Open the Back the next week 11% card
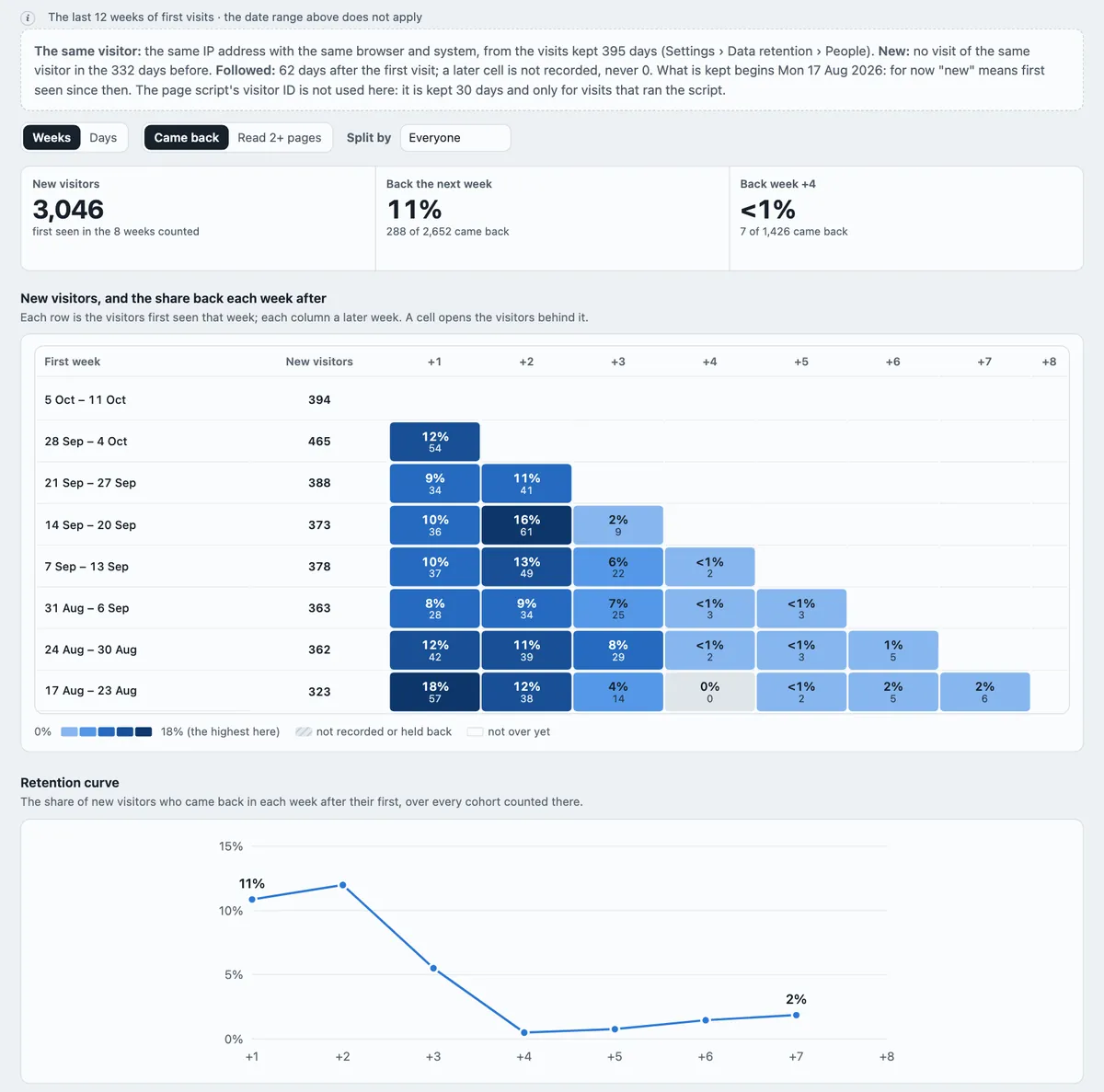This screenshot has height=1092, width=1104. pyautogui.click(x=552, y=219)
